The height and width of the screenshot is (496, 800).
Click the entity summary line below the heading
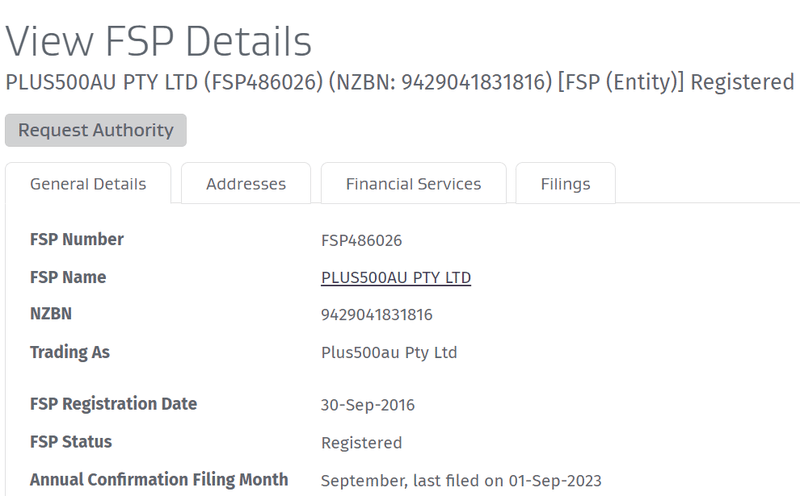coord(400,83)
